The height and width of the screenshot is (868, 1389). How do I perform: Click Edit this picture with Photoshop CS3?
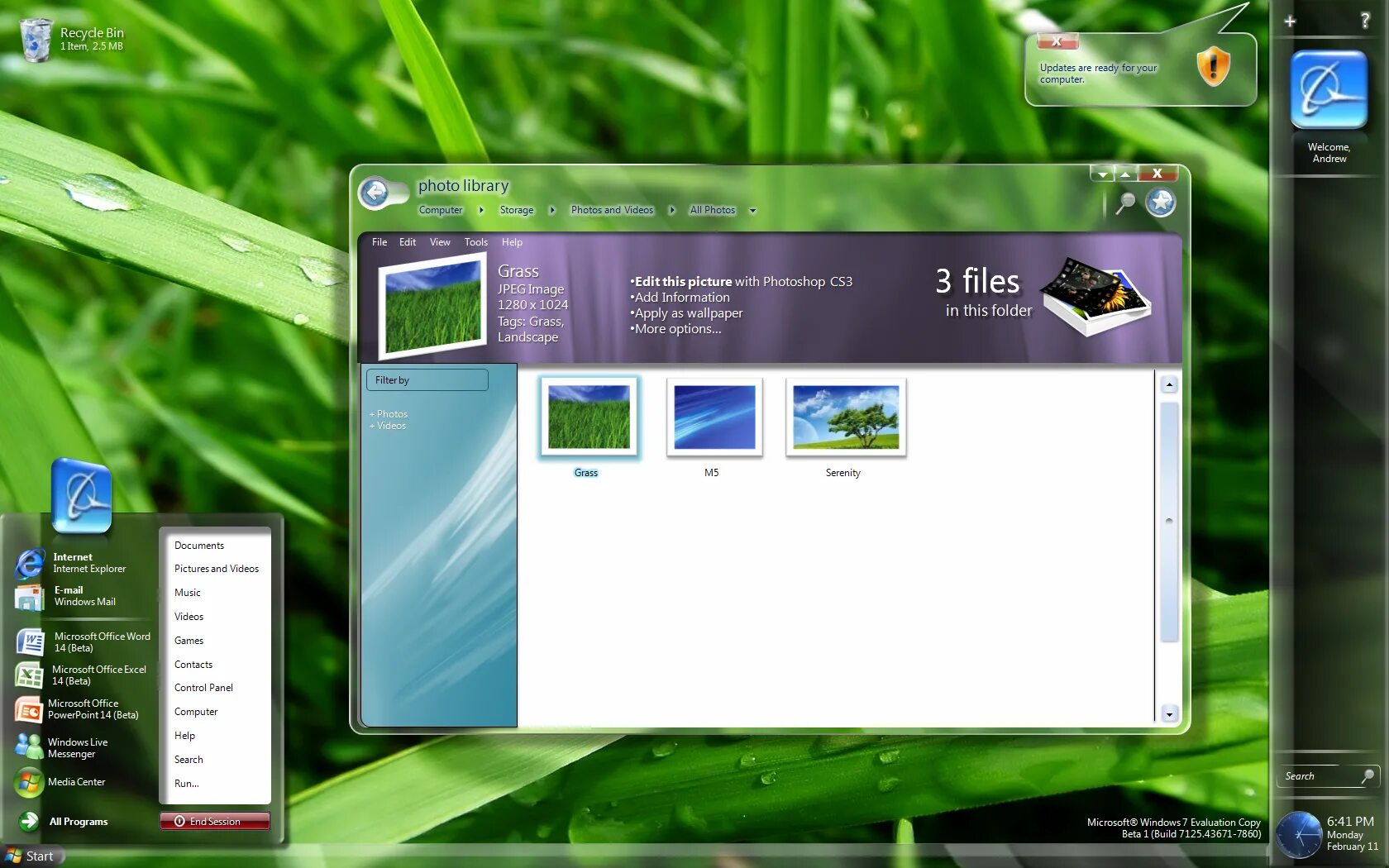click(742, 282)
